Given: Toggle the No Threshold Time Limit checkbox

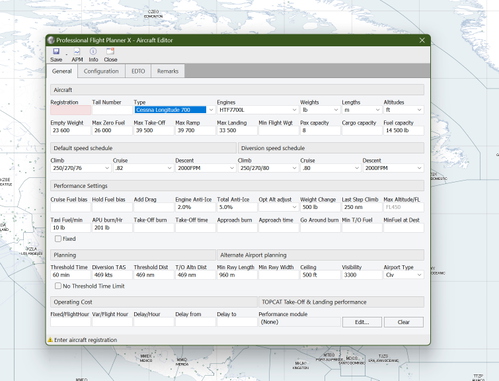Looking at the screenshot, I should pyautogui.click(x=58, y=286).
